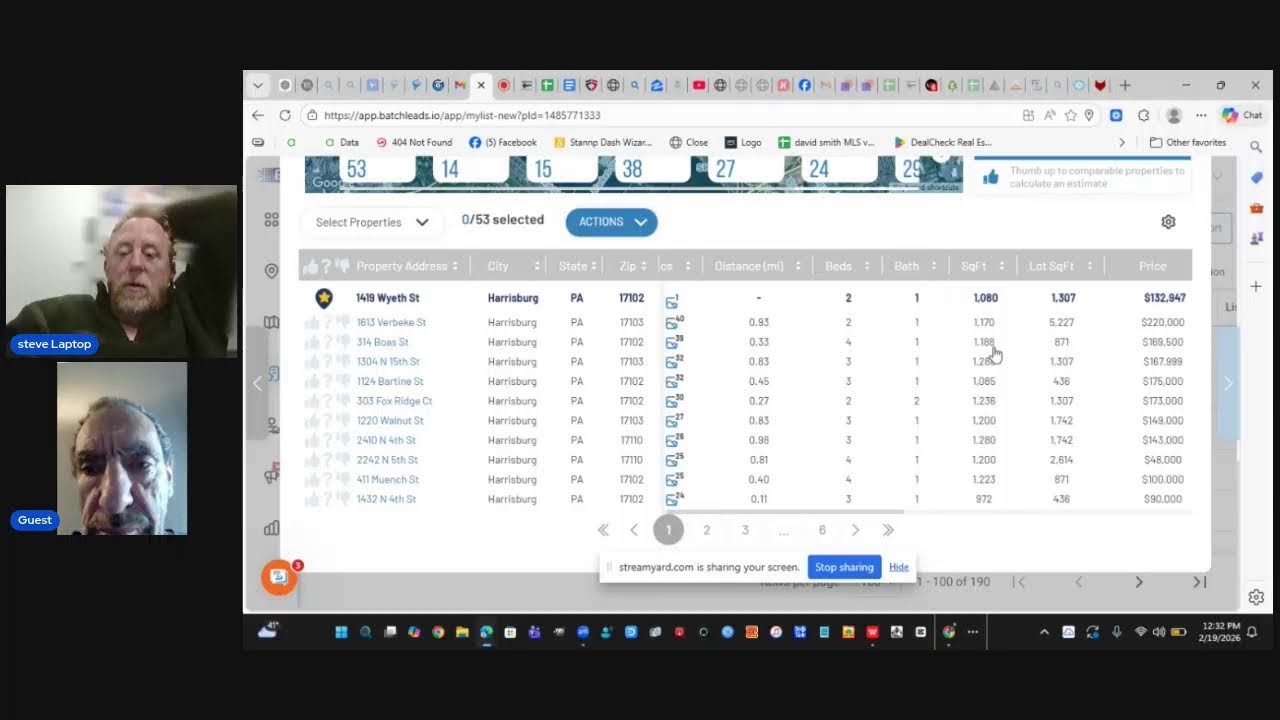This screenshot has height=720, width=1280.
Task: Click the browser address bar
Action: [660, 115]
